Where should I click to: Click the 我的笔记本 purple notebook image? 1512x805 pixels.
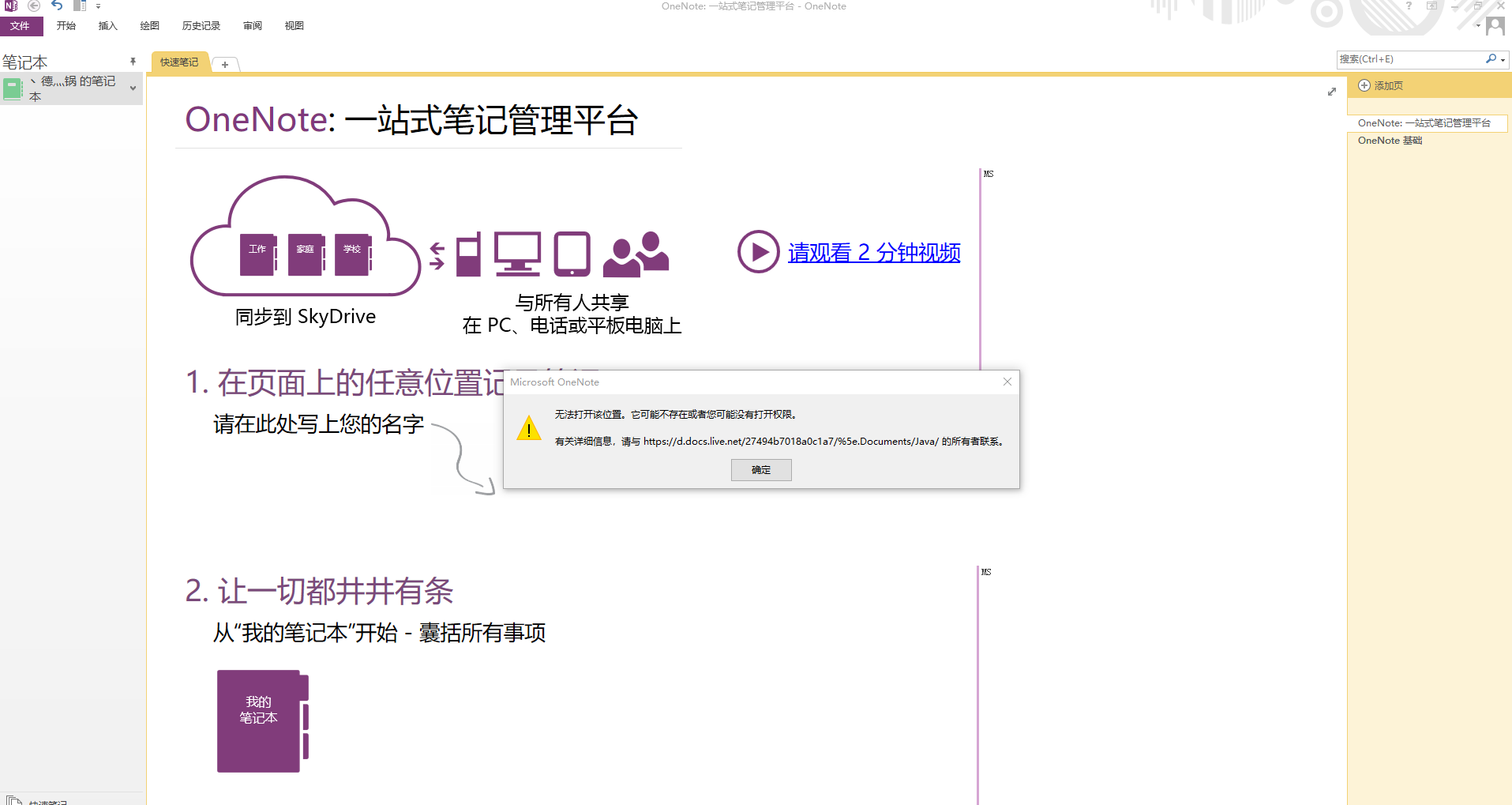(263, 720)
